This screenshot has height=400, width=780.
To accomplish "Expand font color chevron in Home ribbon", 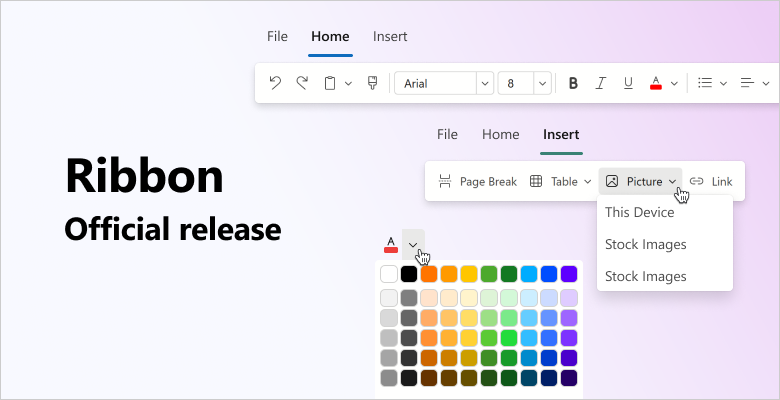I will pos(674,84).
